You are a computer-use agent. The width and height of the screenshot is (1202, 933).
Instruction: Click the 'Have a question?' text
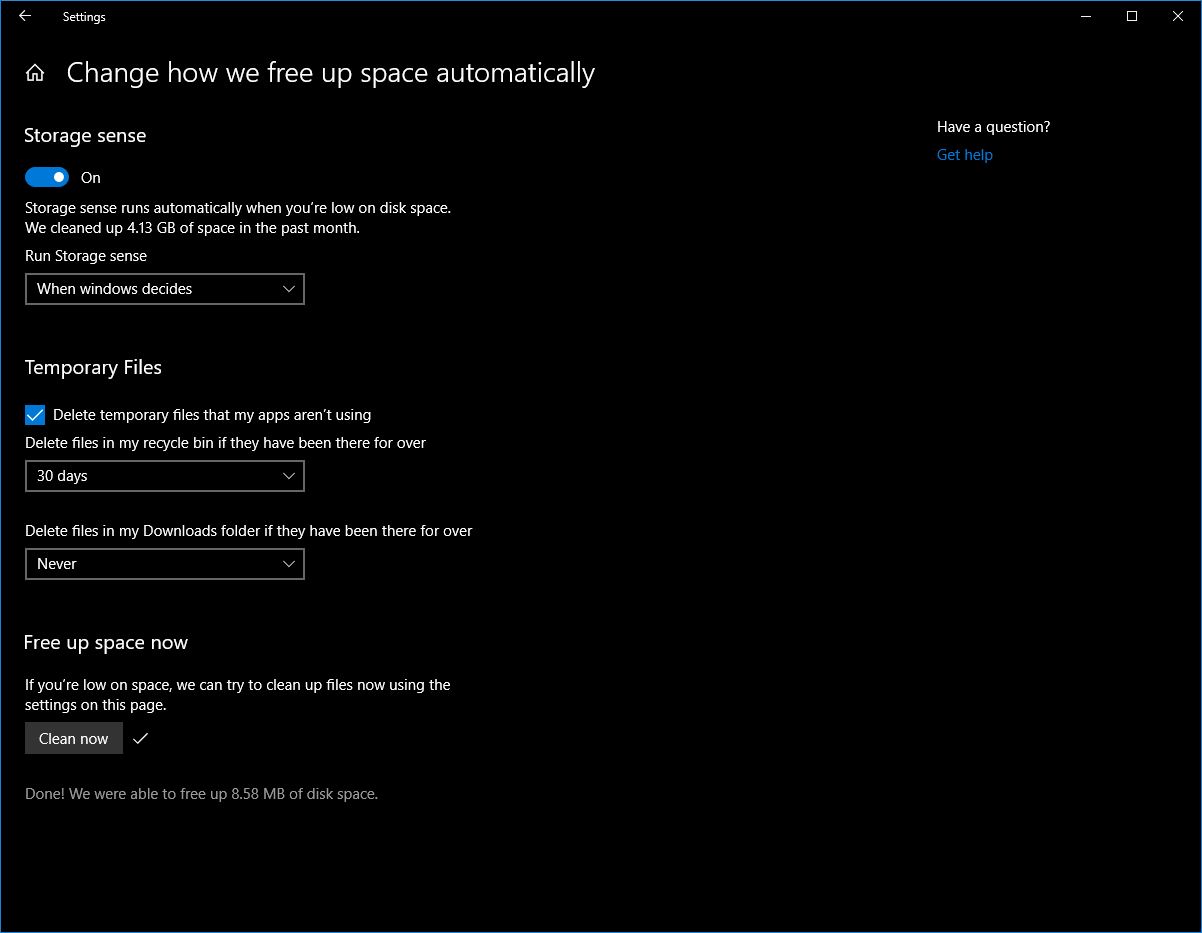[x=994, y=127]
